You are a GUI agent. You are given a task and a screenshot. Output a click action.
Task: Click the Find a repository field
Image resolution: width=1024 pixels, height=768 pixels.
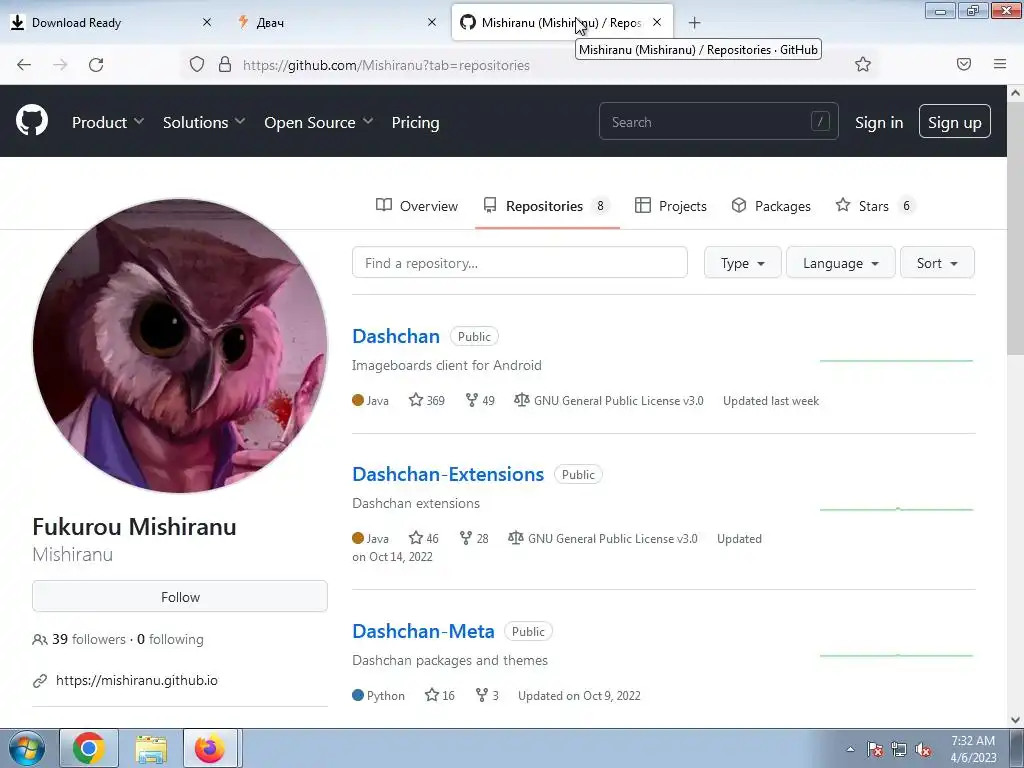[x=520, y=263]
